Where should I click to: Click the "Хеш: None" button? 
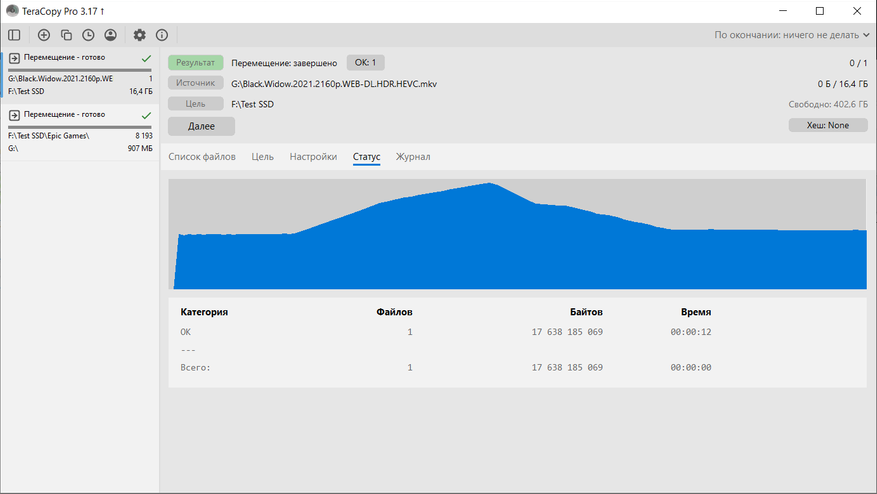827,126
